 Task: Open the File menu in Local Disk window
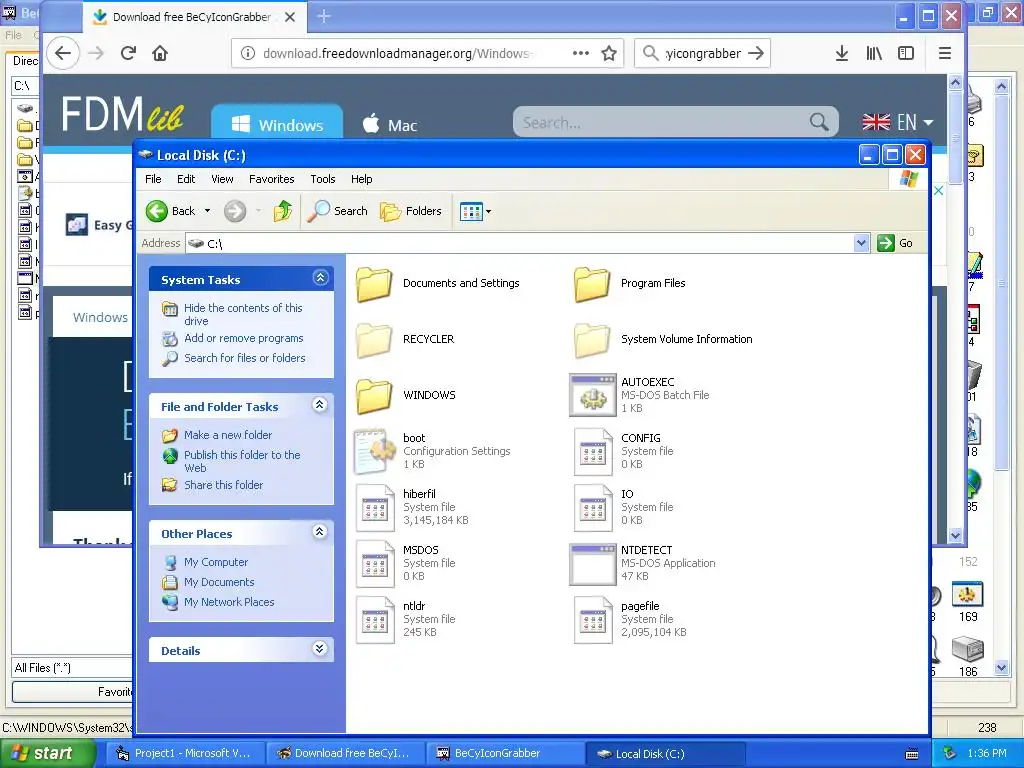coord(153,179)
